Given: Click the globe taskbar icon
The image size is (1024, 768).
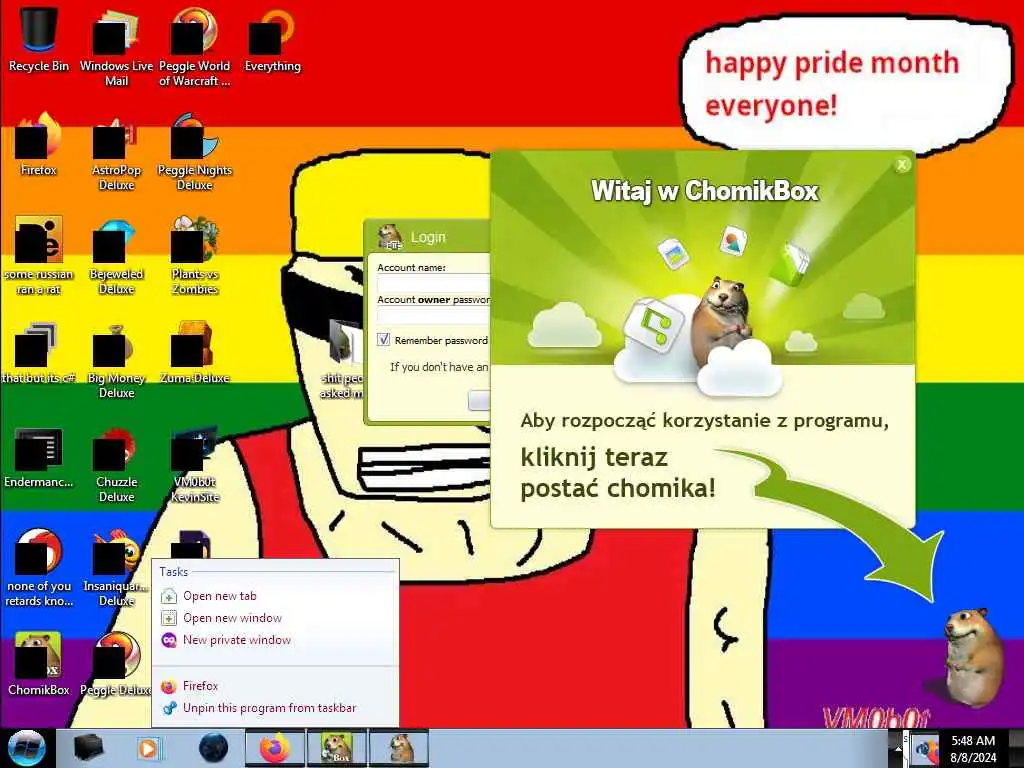Looking at the screenshot, I should coord(214,748).
